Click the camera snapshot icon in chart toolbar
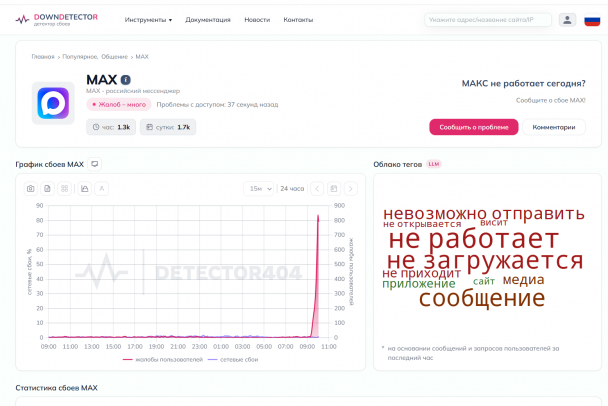The width and height of the screenshot is (608, 406). pos(30,188)
